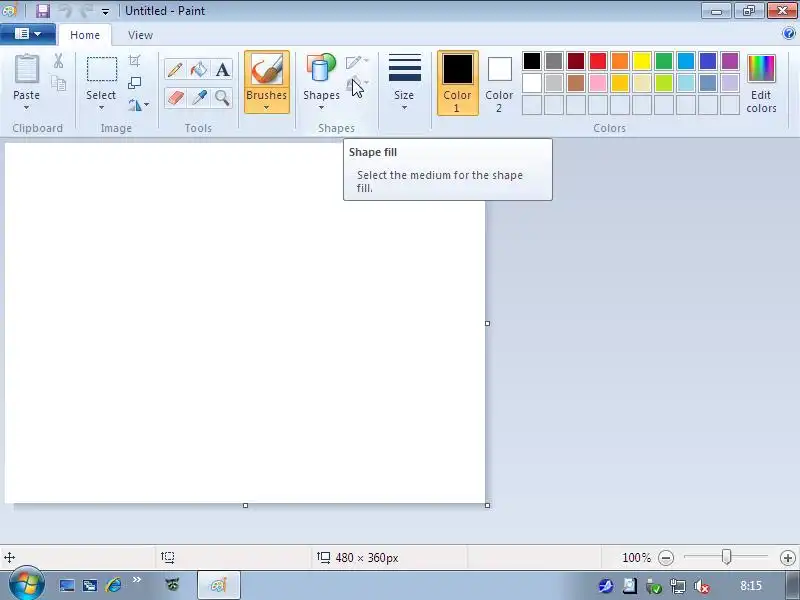Viewport: 800px width, 600px height.
Task: Select Color 1 foreground box
Action: coord(458,83)
